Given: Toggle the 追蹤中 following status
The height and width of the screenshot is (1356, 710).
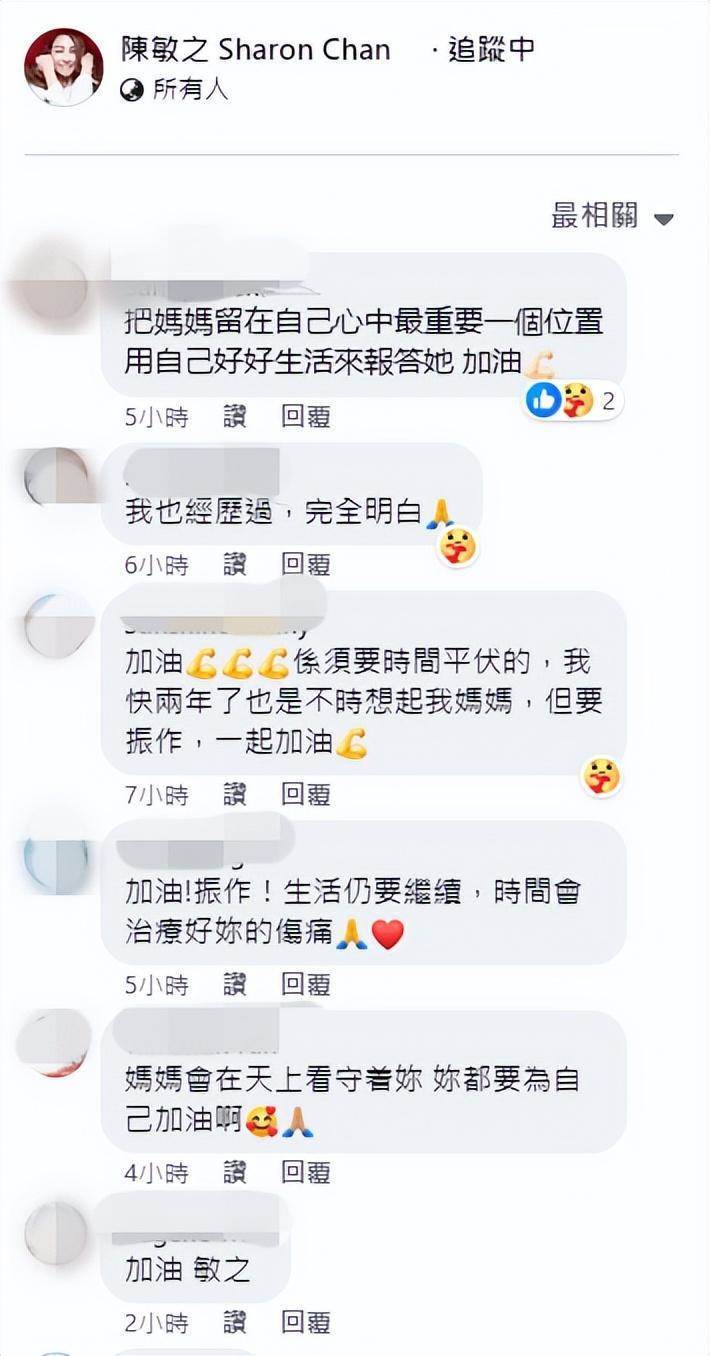Looking at the screenshot, I should pyautogui.click(x=491, y=49).
